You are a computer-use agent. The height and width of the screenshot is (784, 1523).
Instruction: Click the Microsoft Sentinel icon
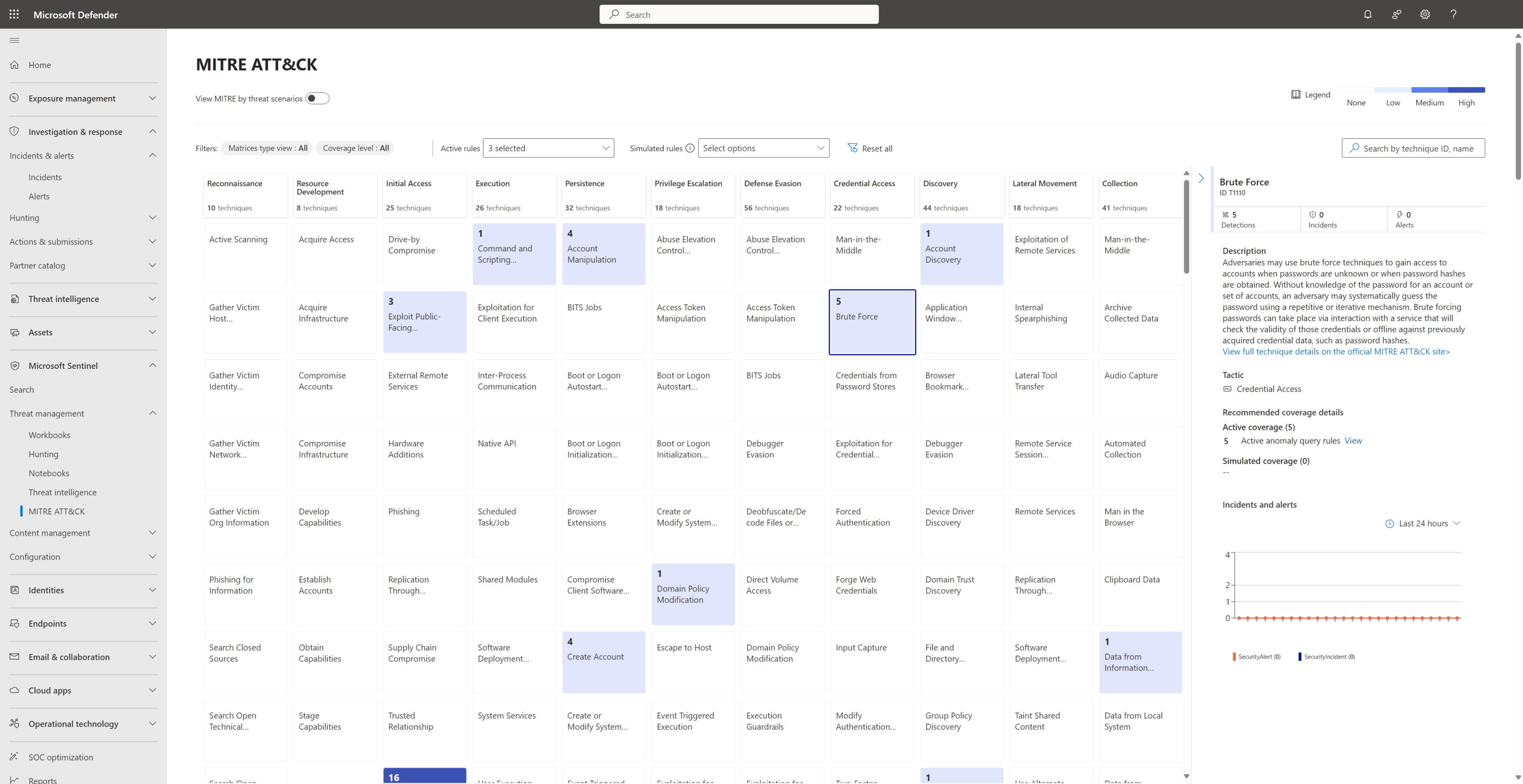coord(15,365)
